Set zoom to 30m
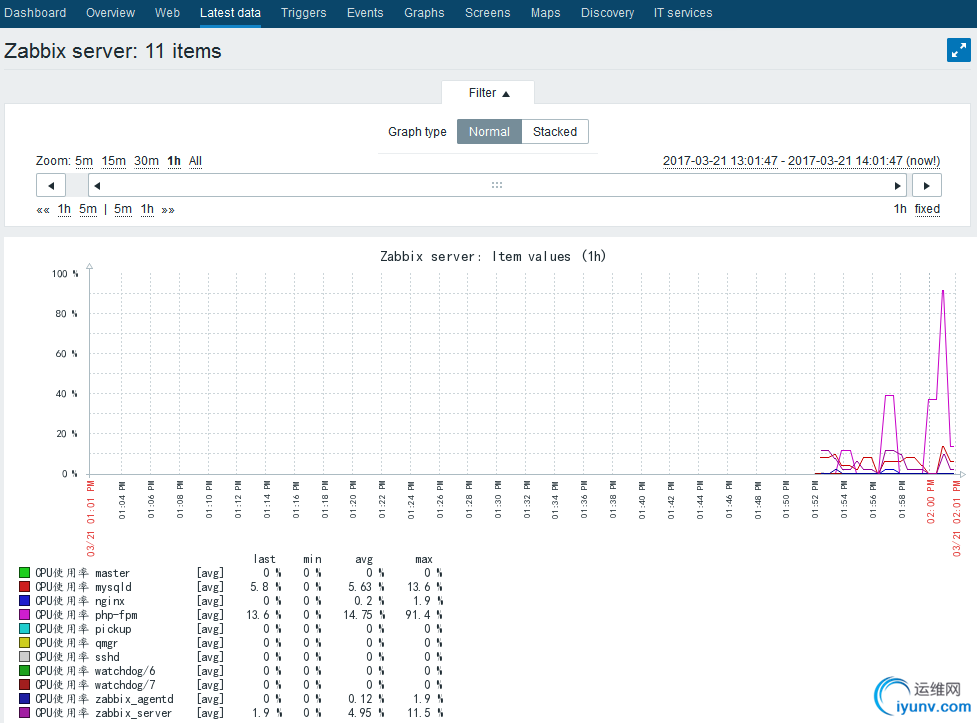This screenshot has width=977, height=723. click(x=146, y=161)
